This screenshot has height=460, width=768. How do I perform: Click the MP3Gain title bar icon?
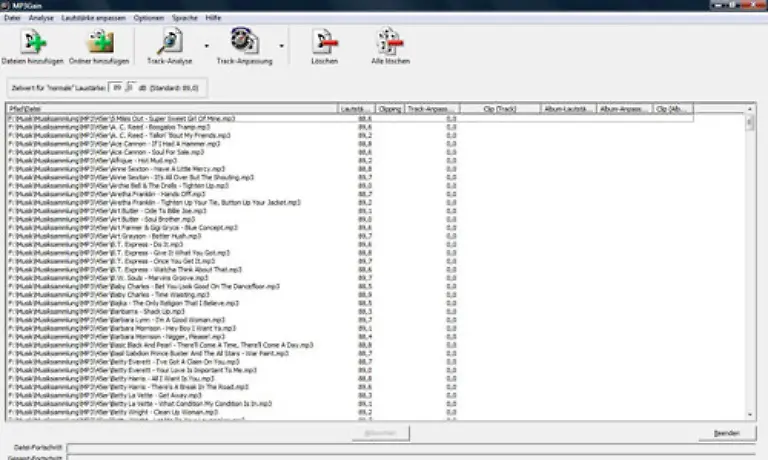pyautogui.click(x=5, y=5)
